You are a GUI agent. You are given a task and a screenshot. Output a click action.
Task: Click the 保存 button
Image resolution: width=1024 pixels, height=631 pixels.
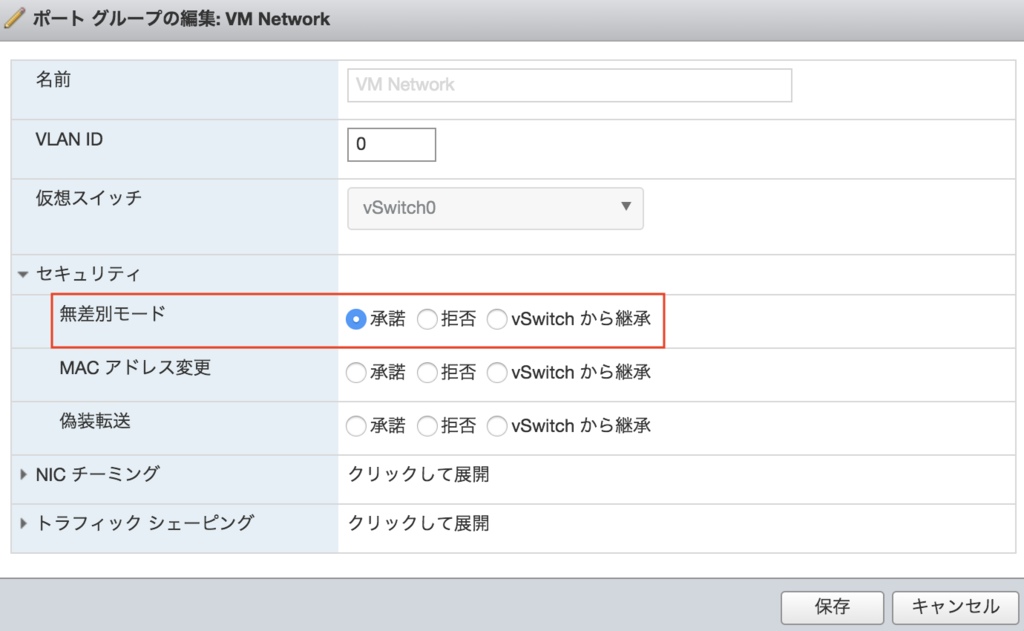tap(832, 607)
